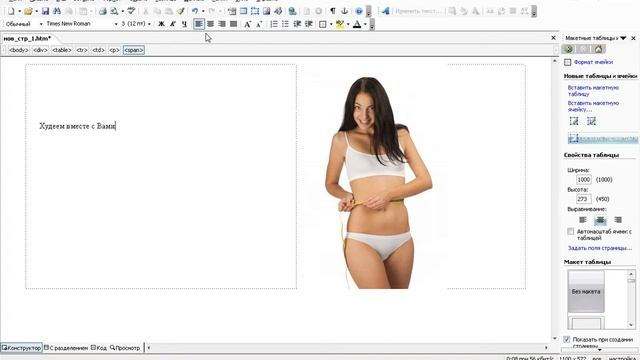
Task: Save the page with floppy icon
Action: (45, 11)
